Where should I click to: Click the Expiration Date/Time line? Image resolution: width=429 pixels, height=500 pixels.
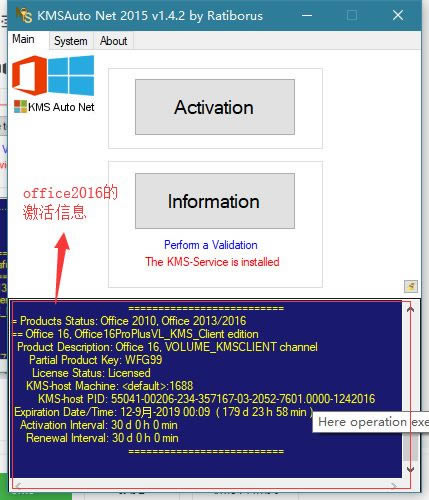[x=164, y=412]
